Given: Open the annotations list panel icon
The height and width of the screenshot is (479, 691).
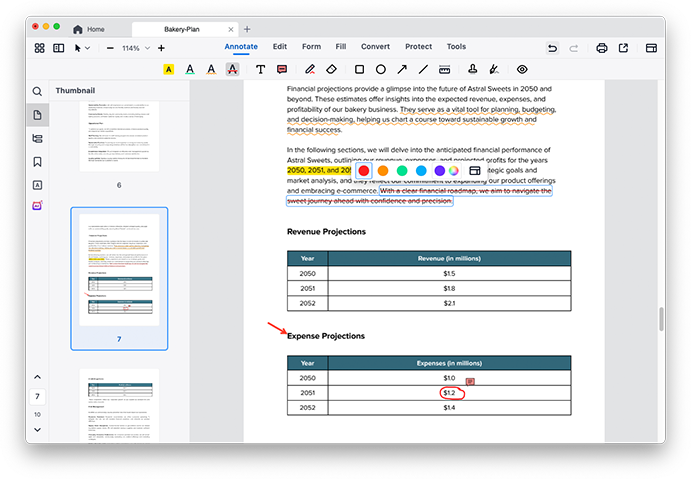Looking at the screenshot, I should 37,185.
